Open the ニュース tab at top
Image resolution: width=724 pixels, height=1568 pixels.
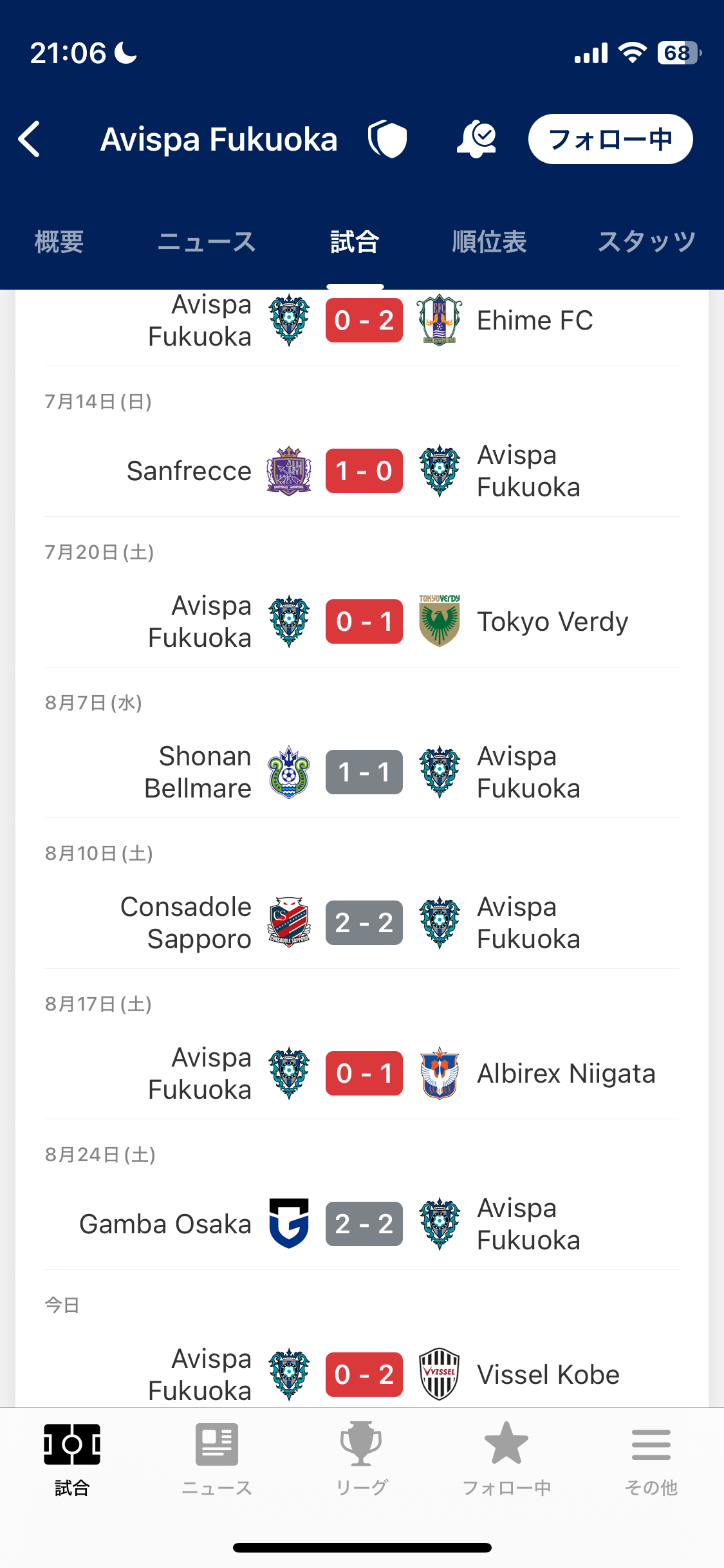207,243
